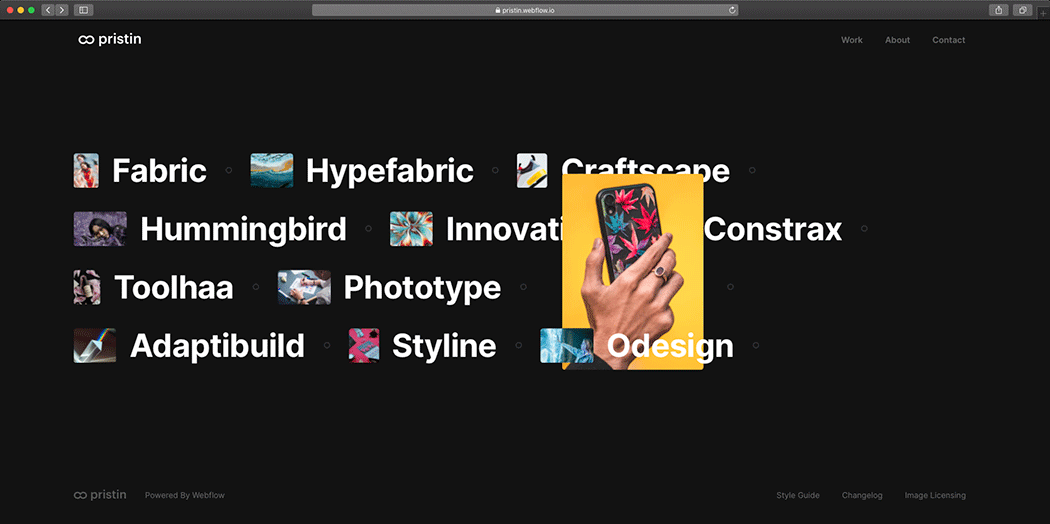Viewport: 1050px width, 524px height.
Task: Click the pristin.webflow.io address field
Action: coord(525,10)
